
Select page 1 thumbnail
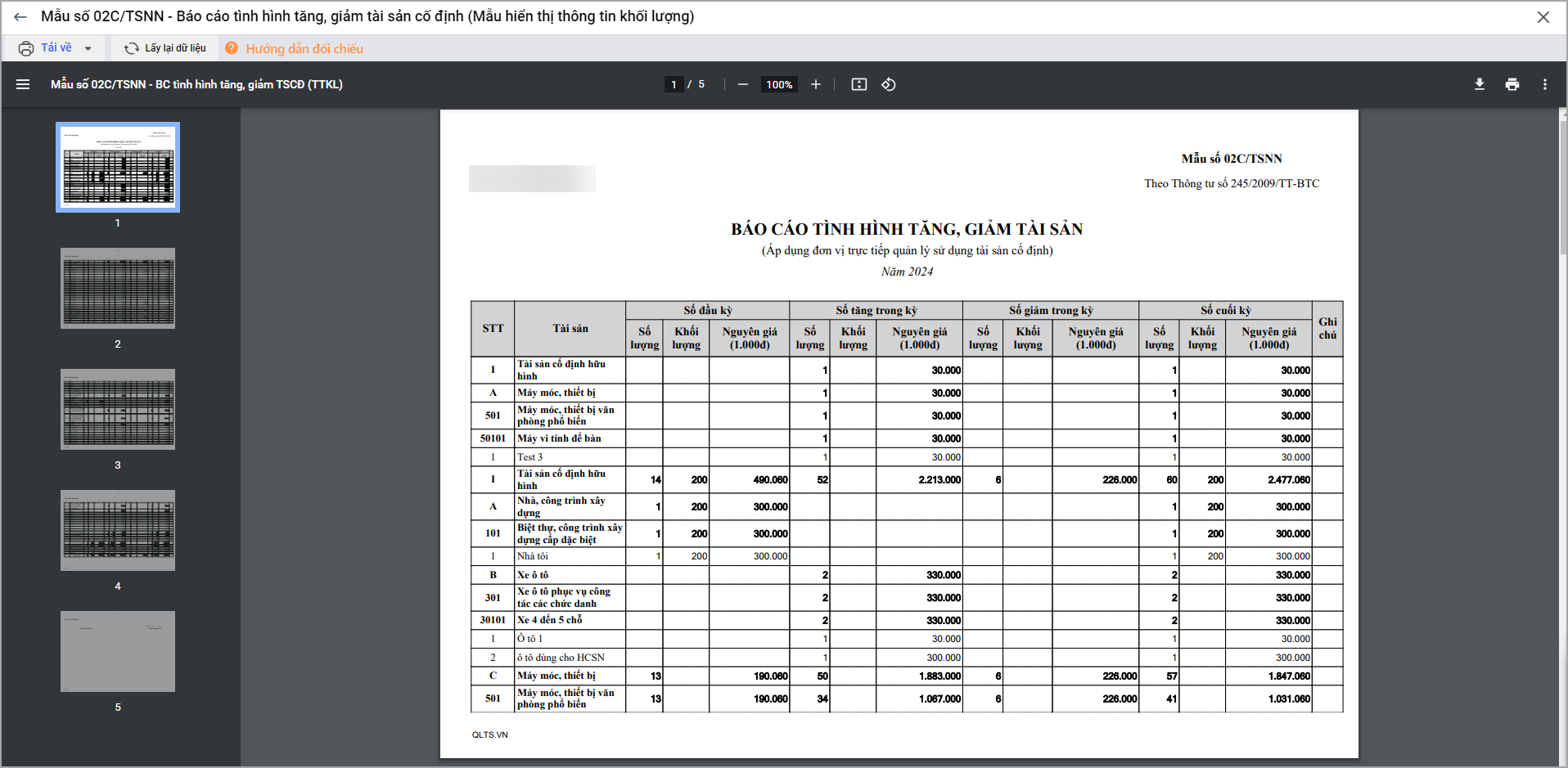pos(118,167)
